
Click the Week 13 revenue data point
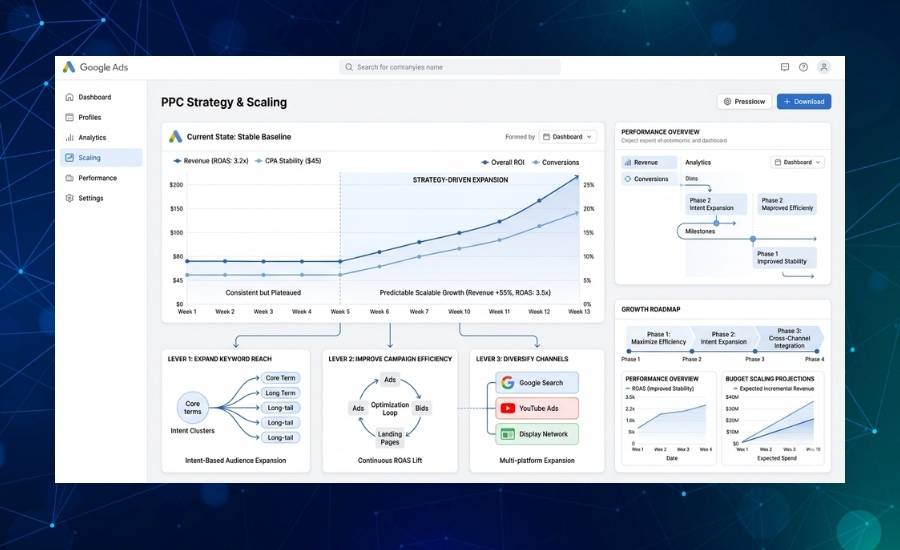coord(578,177)
